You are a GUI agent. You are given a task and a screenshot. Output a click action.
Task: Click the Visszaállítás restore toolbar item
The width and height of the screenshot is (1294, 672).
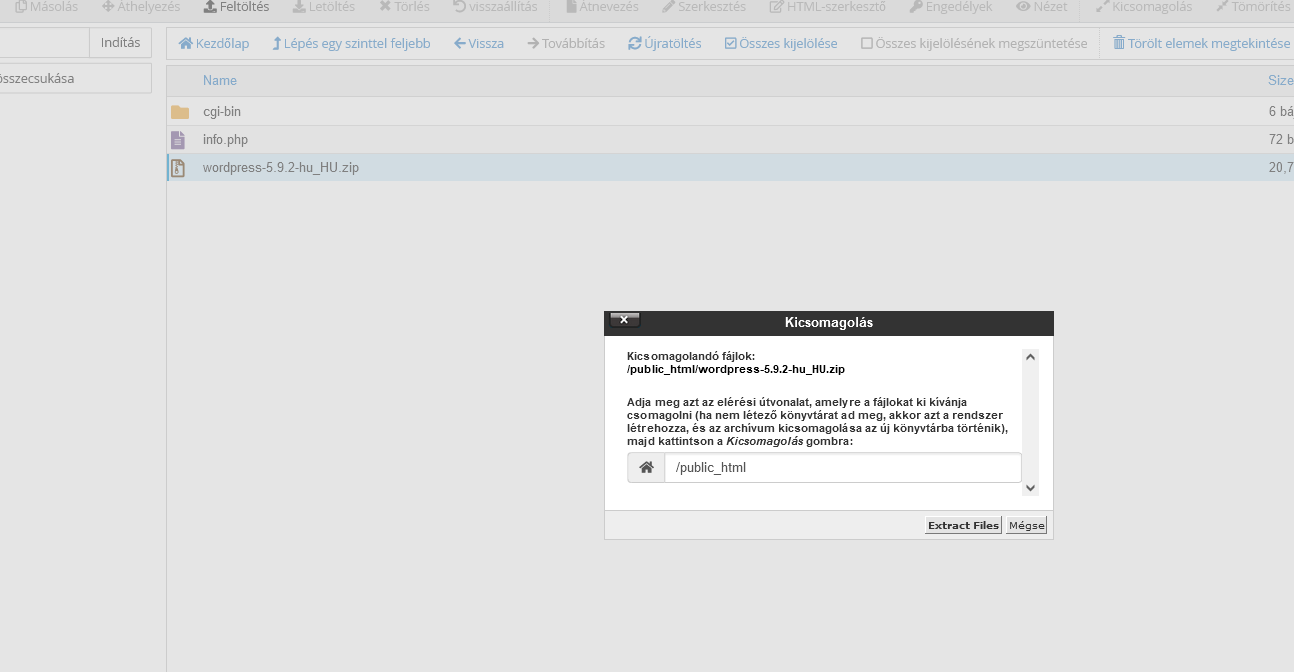click(494, 7)
